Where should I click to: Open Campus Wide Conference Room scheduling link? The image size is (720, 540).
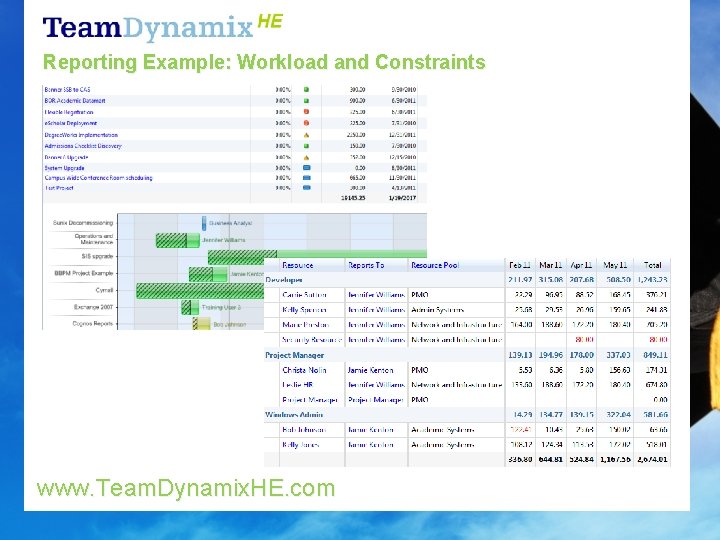(98, 178)
